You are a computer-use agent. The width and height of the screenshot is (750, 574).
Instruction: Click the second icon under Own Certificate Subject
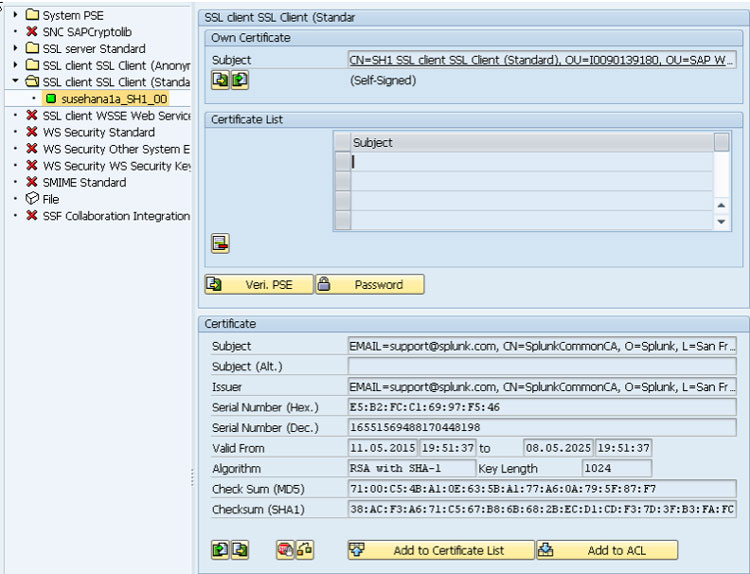(239, 80)
